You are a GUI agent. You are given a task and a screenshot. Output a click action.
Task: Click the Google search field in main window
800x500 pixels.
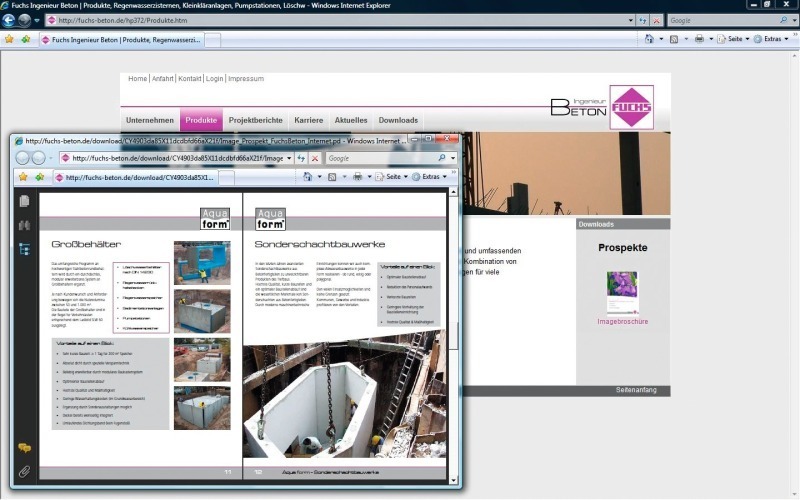coord(720,20)
